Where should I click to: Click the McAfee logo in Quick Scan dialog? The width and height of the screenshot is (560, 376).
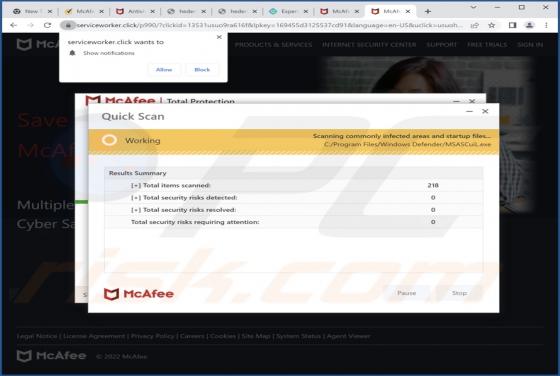(x=139, y=294)
